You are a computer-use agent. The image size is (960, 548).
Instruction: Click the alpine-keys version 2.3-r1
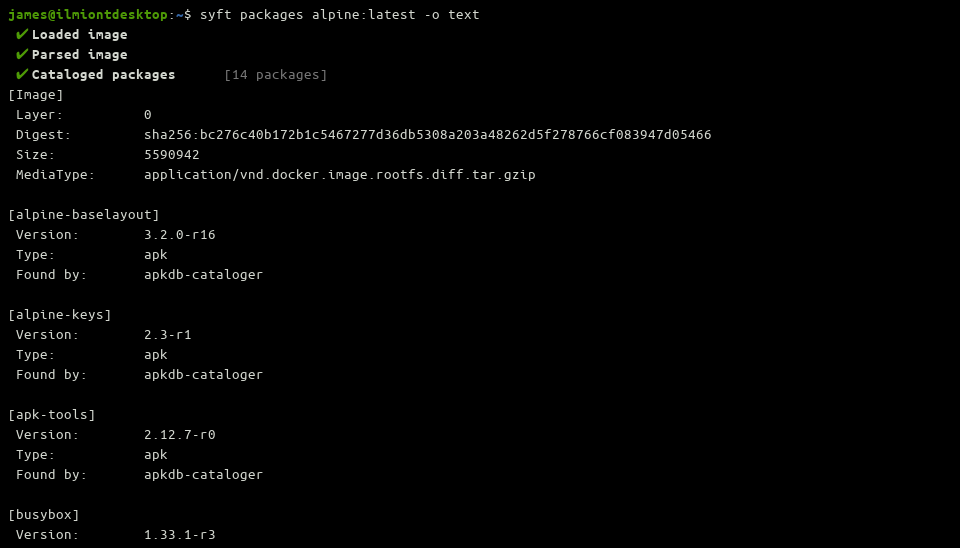tap(168, 335)
